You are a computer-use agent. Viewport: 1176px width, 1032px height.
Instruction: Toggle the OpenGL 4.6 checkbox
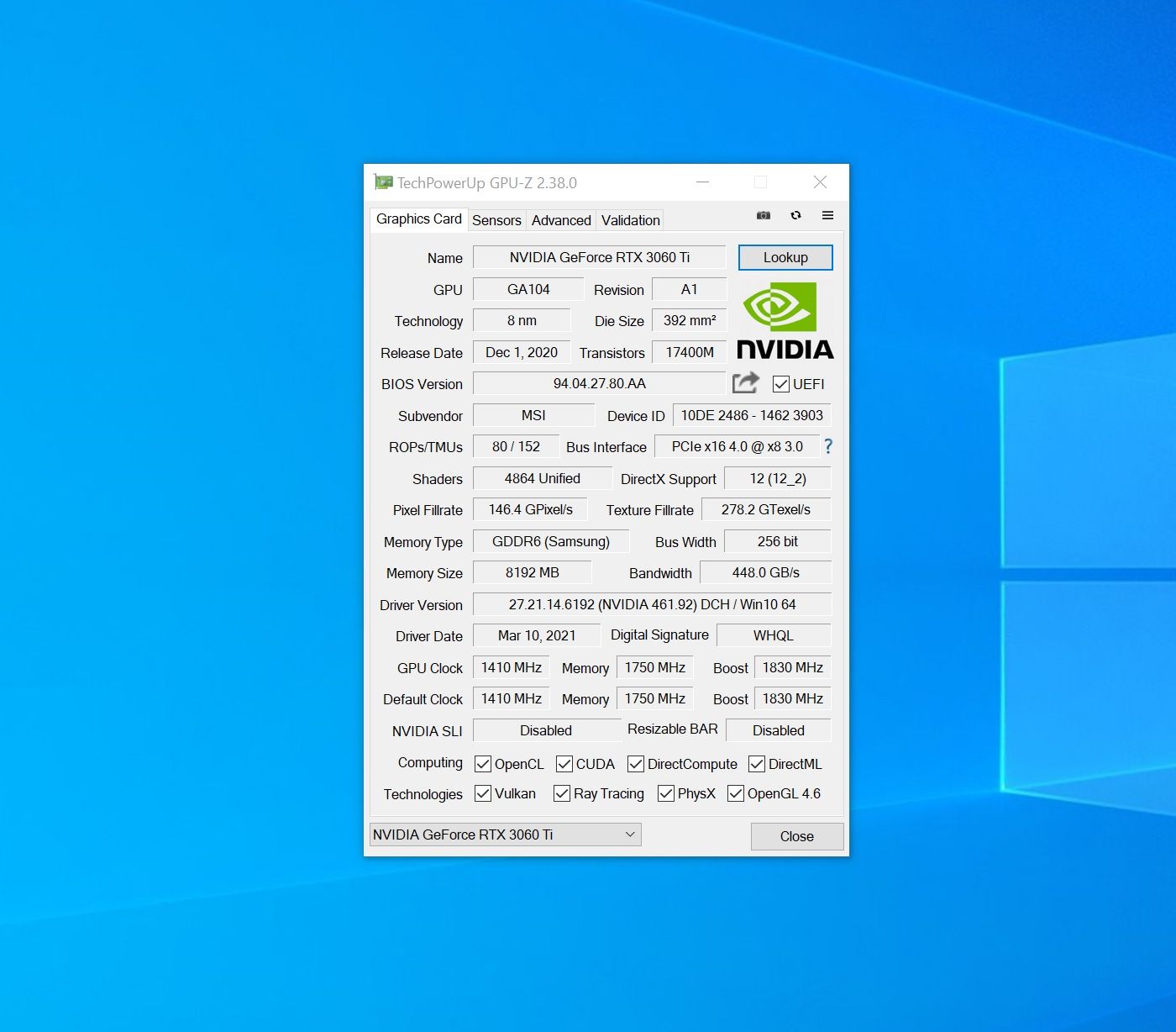pyautogui.click(x=736, y=793)
